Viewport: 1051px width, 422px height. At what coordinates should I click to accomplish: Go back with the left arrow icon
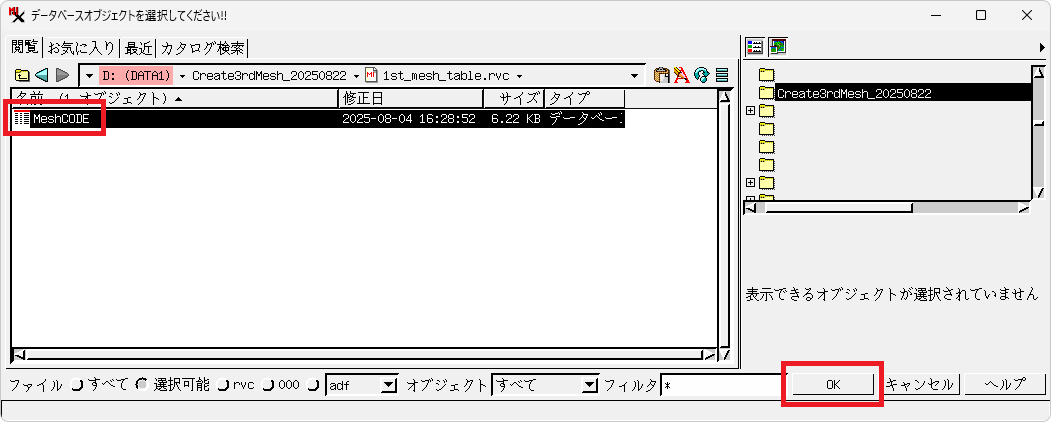point(41,75)
